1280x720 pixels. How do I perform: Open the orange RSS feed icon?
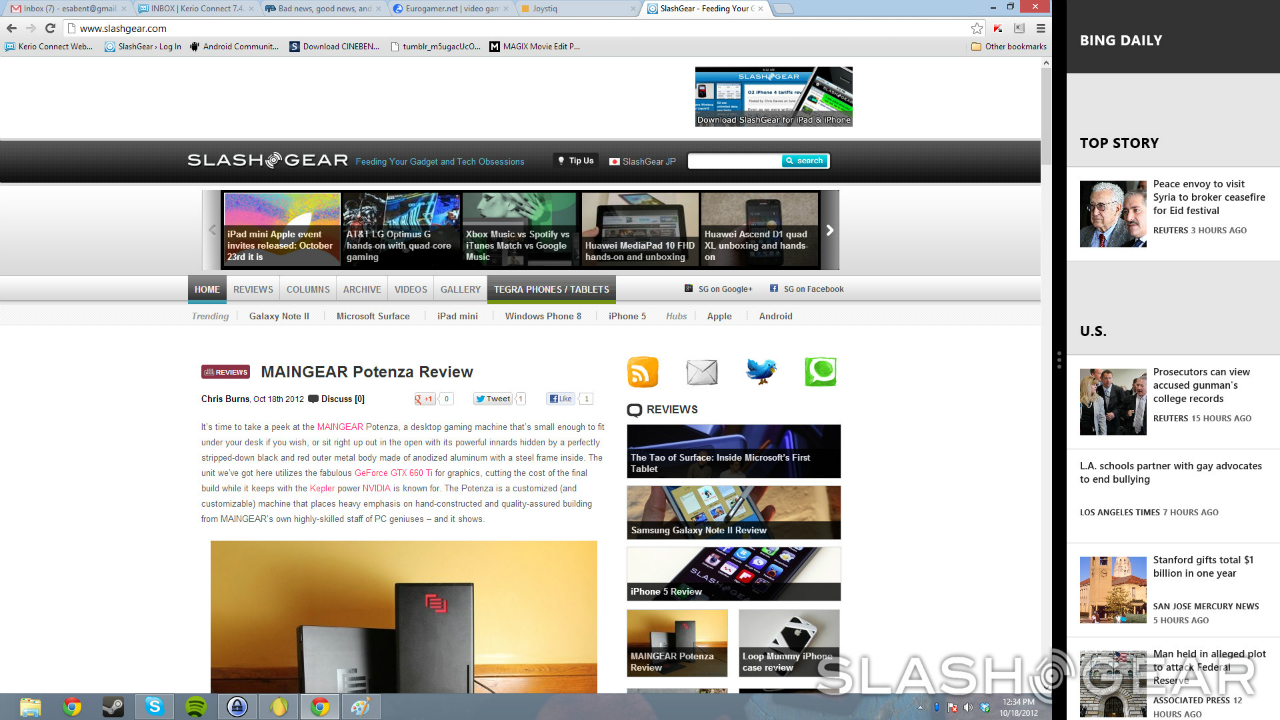[643, 372]
